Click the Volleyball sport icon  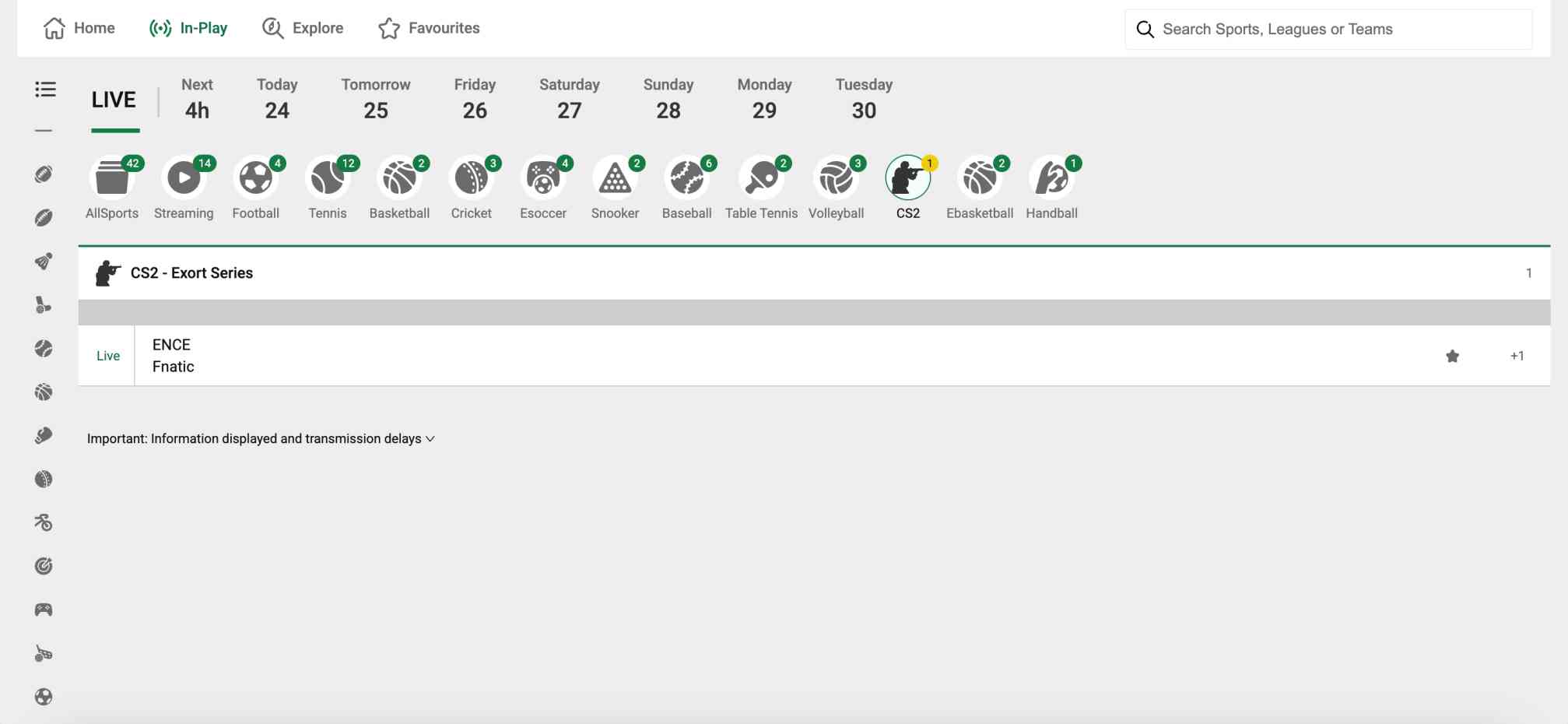(x=836, y=179)
